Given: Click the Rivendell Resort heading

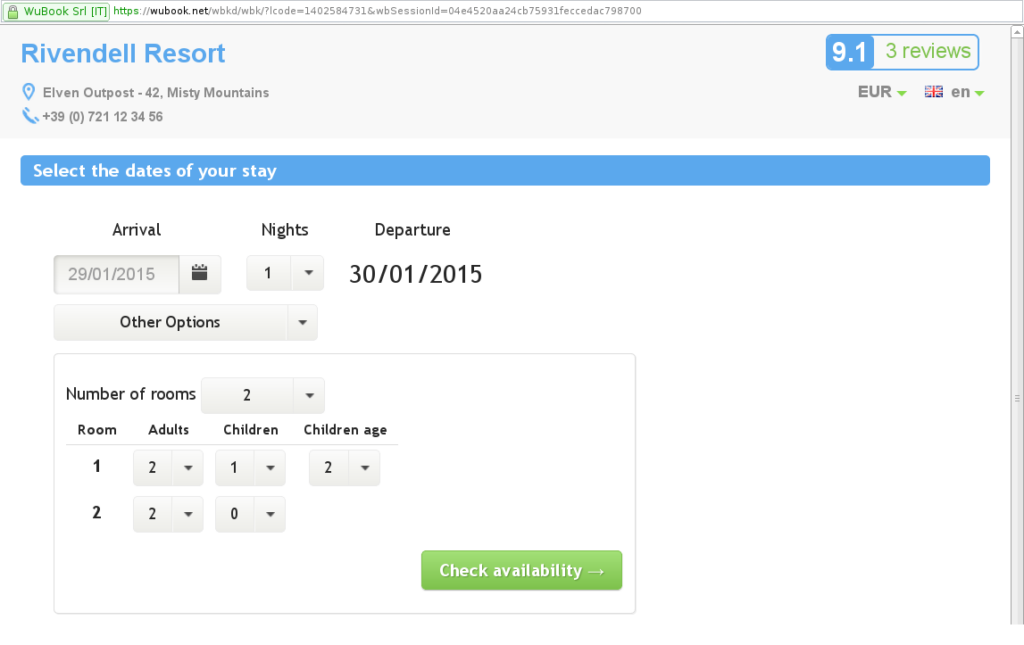Looking at the screenshot, I should 123,53.
